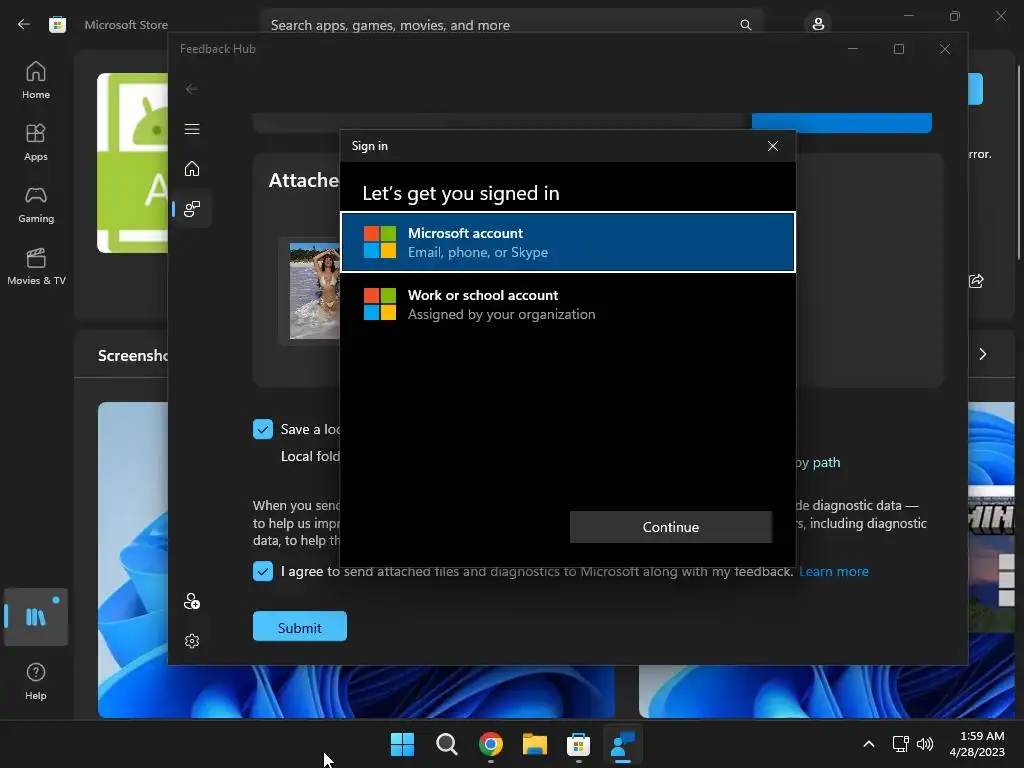Image resolution: width=1024 pixels, height=768 pixels.
Task: Show hidden system tray icons
Action: (869, 744)
